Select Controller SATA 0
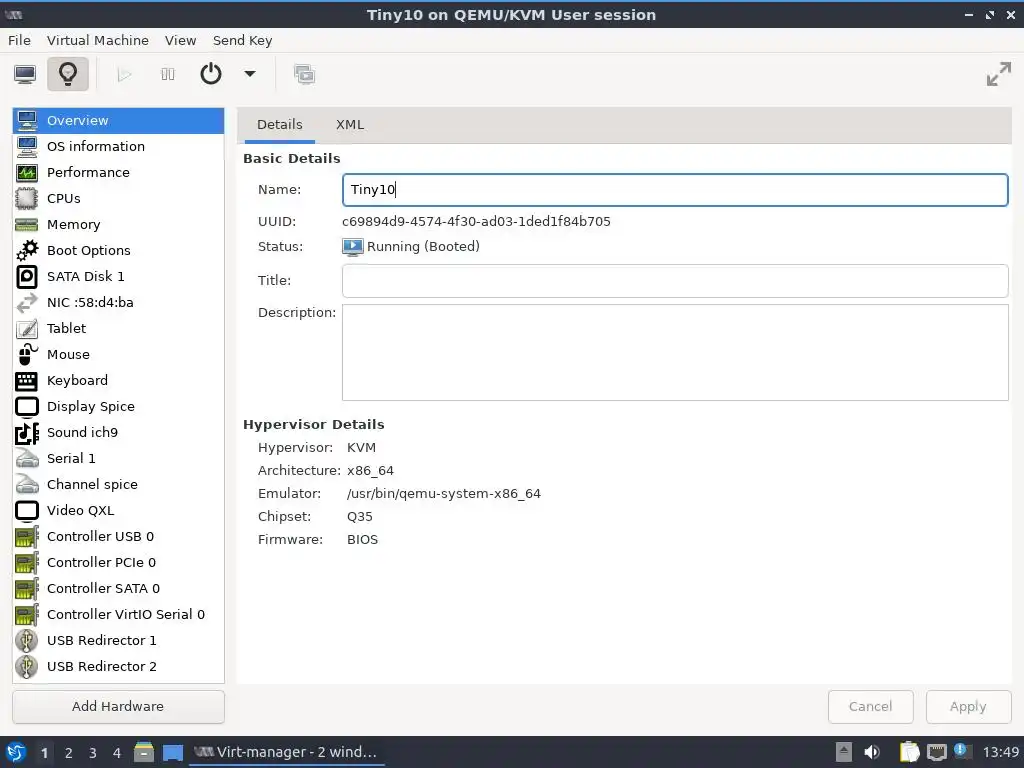This screenshot has height=768, width=1024. [118, 588]
